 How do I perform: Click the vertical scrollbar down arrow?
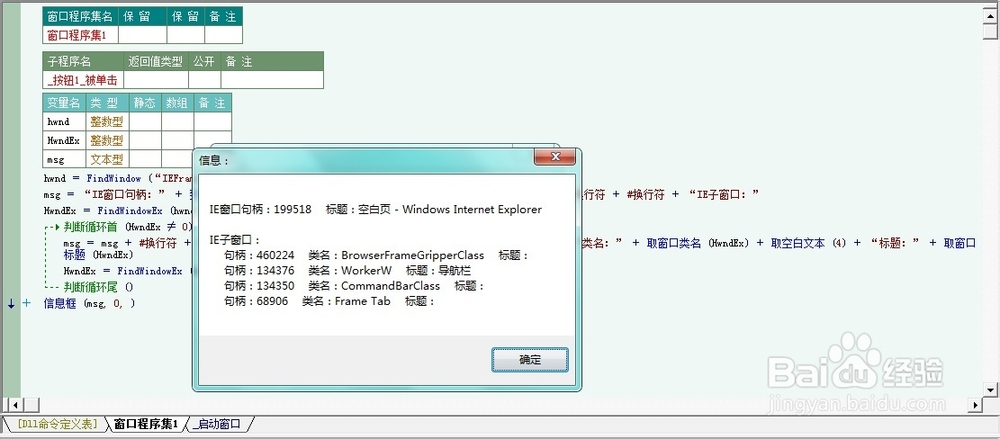[989, 389]
